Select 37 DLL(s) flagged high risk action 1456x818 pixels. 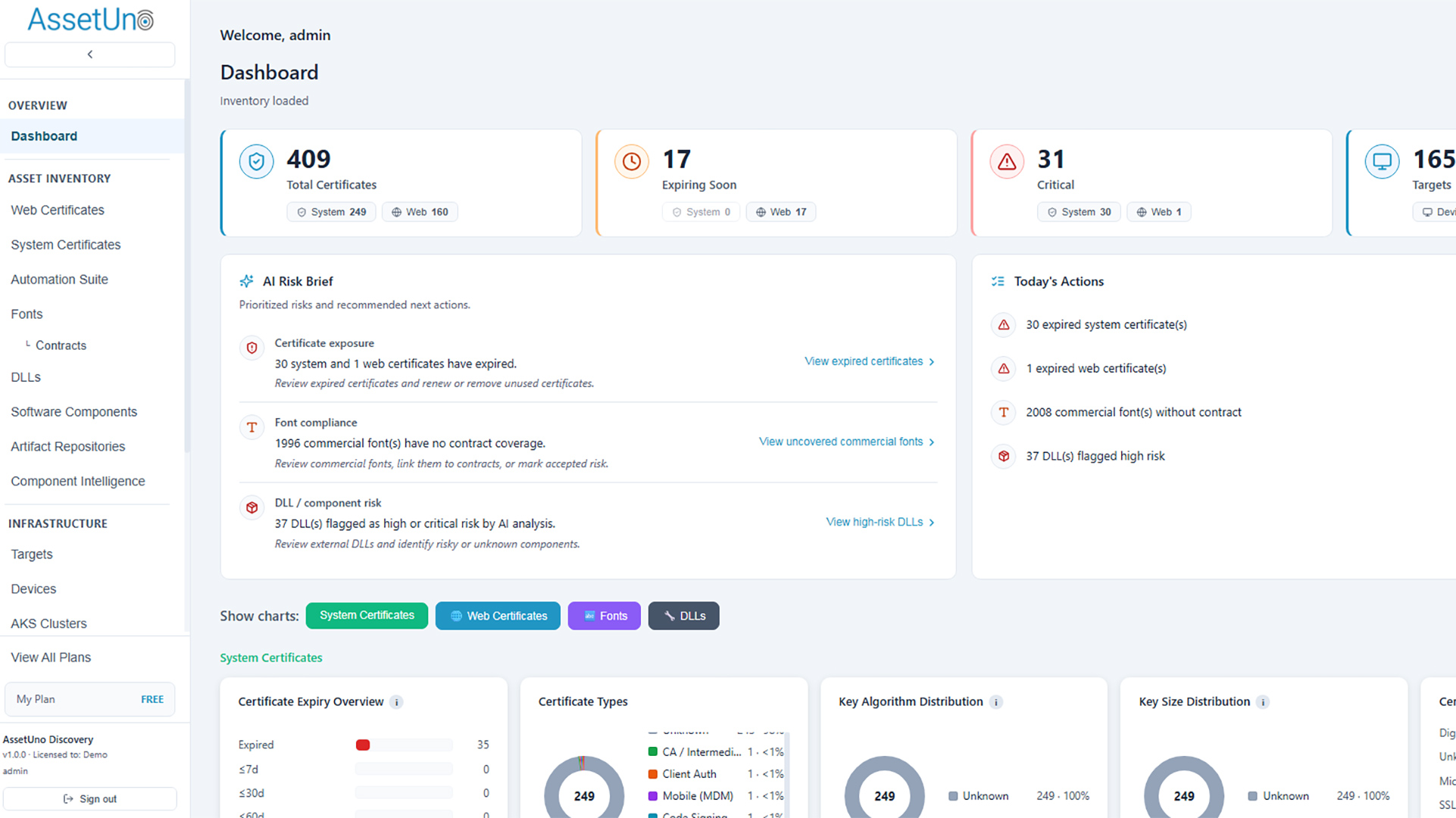tap(1095, 457)
